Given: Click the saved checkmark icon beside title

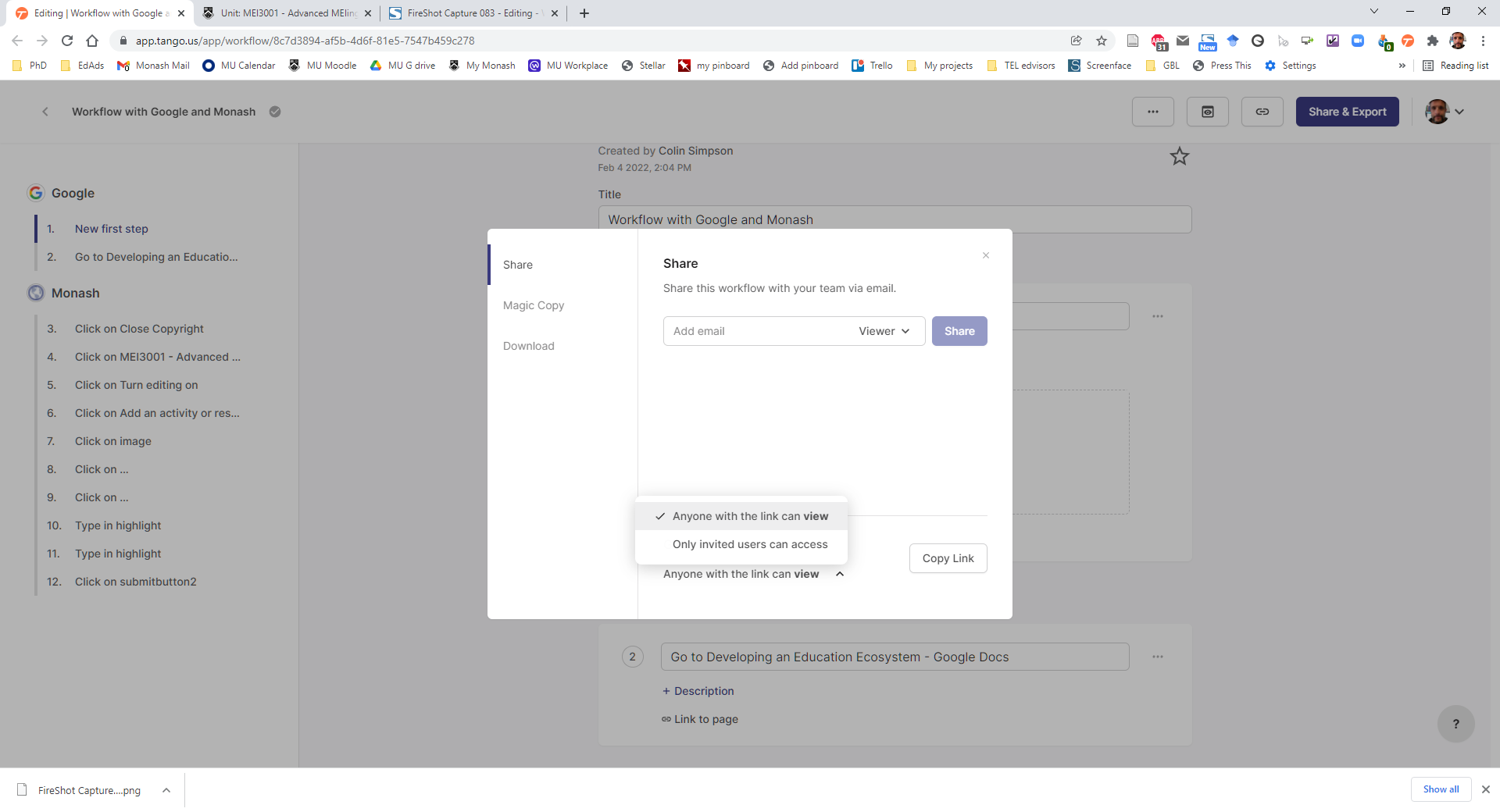Looking at the screenshot, I should (275, 112).
